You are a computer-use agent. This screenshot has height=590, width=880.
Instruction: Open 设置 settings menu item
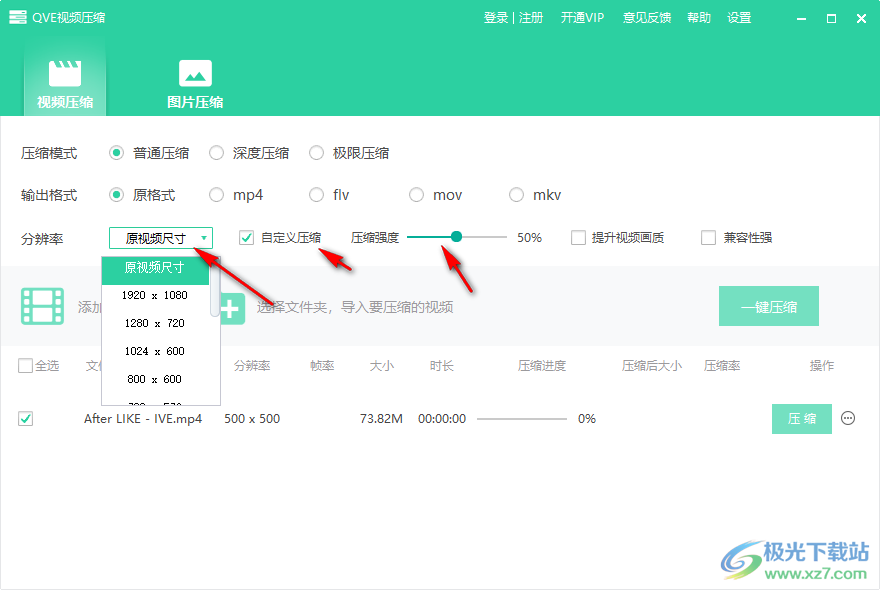pos(739,18)
